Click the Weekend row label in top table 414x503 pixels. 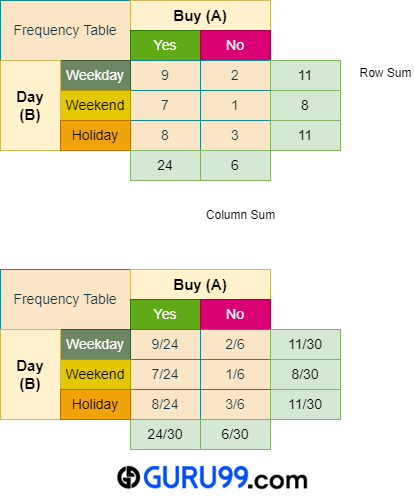95,105
